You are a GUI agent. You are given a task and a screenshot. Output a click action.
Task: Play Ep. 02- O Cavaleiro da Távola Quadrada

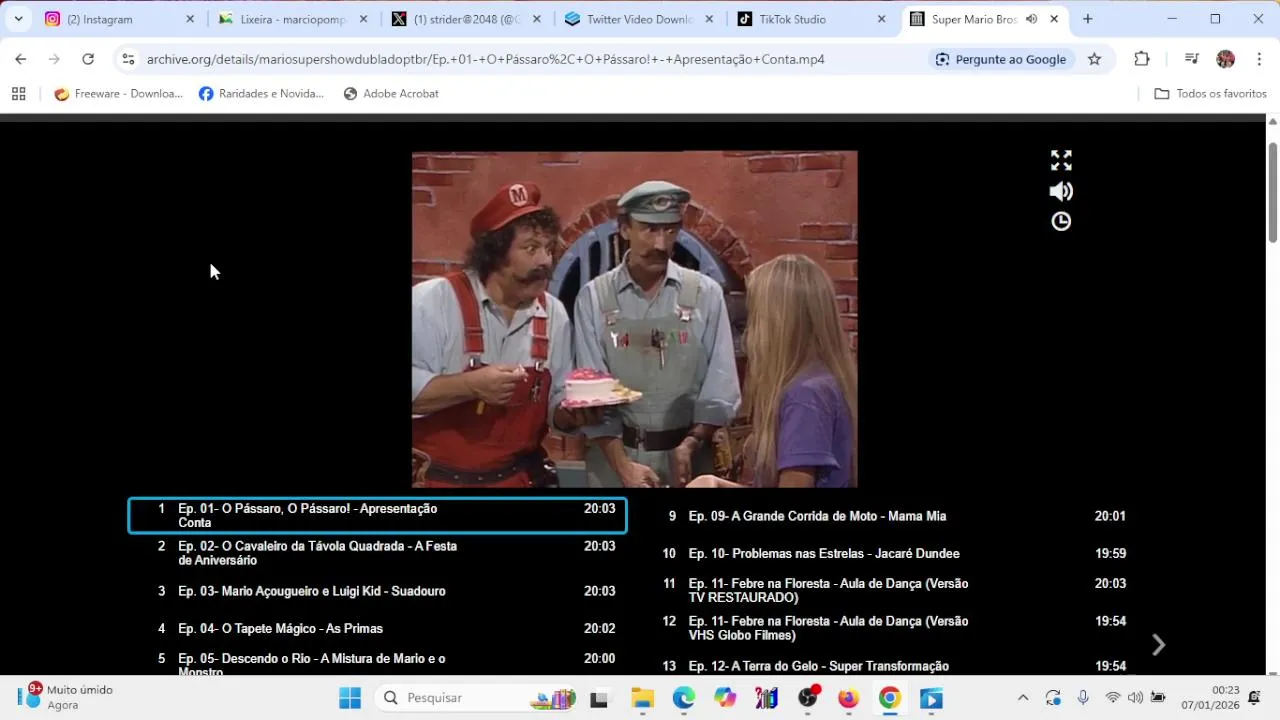[x=378, y=554]
